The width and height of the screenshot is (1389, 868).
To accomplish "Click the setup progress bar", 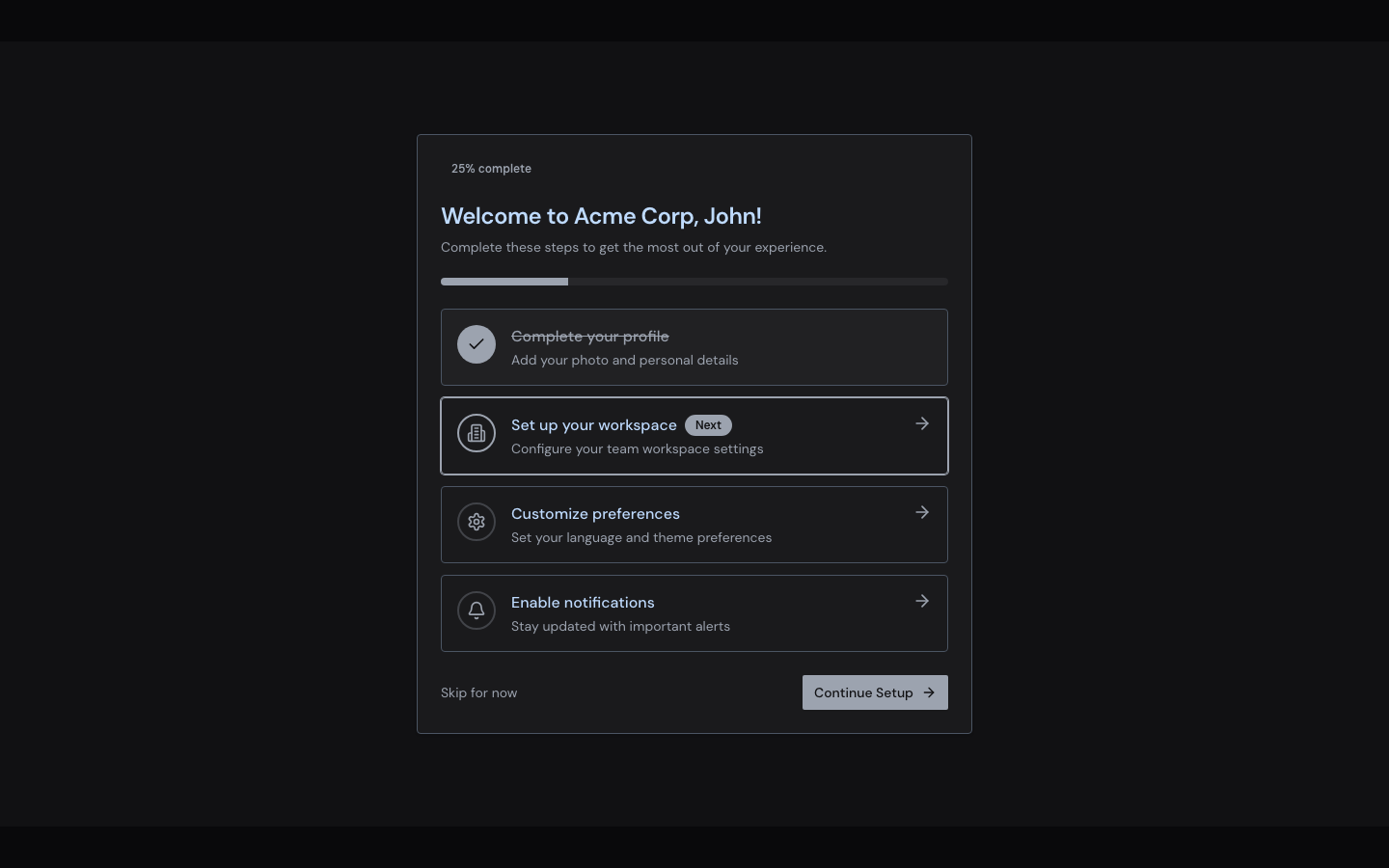I will coord(694,282).
